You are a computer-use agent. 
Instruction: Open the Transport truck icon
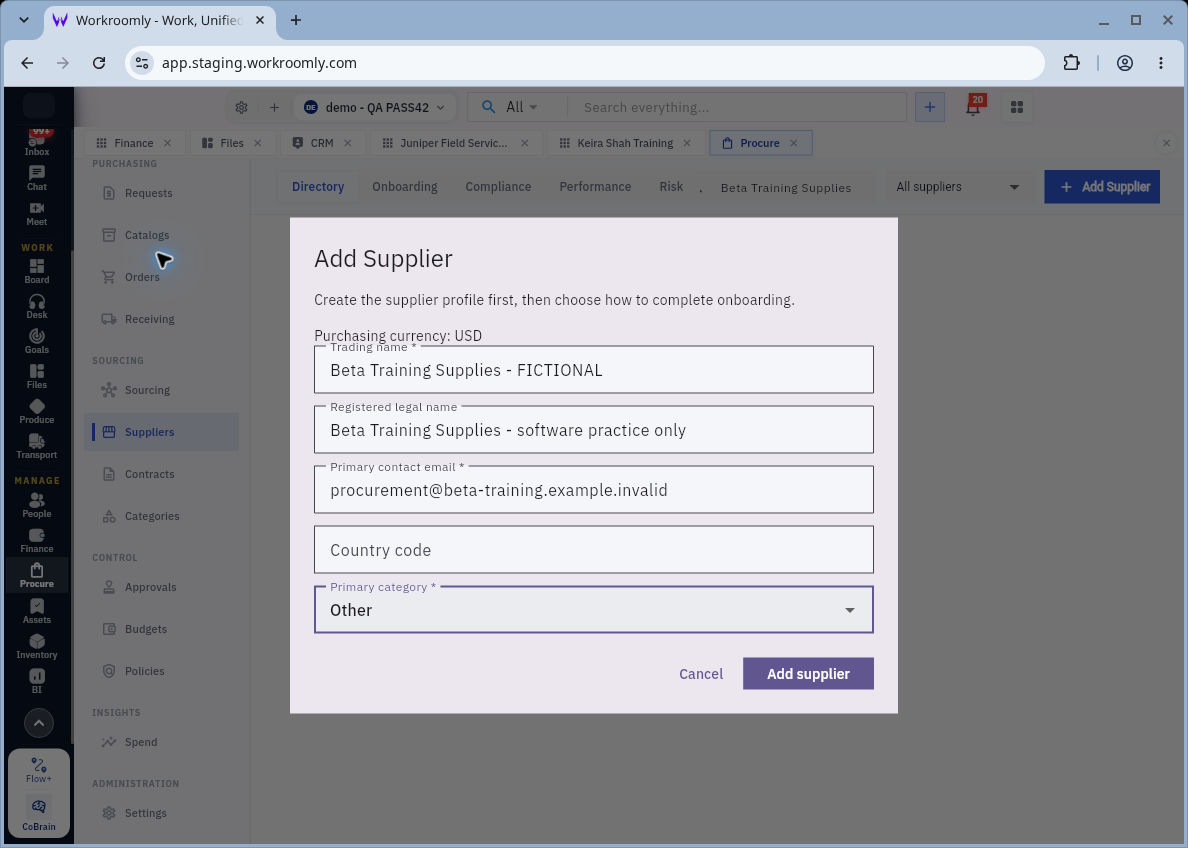36,446
